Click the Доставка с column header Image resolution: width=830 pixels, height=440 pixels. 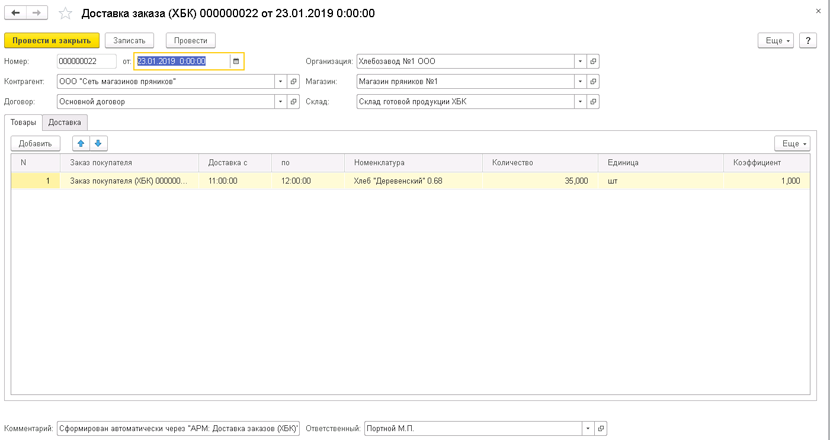(x=235, y=163)
